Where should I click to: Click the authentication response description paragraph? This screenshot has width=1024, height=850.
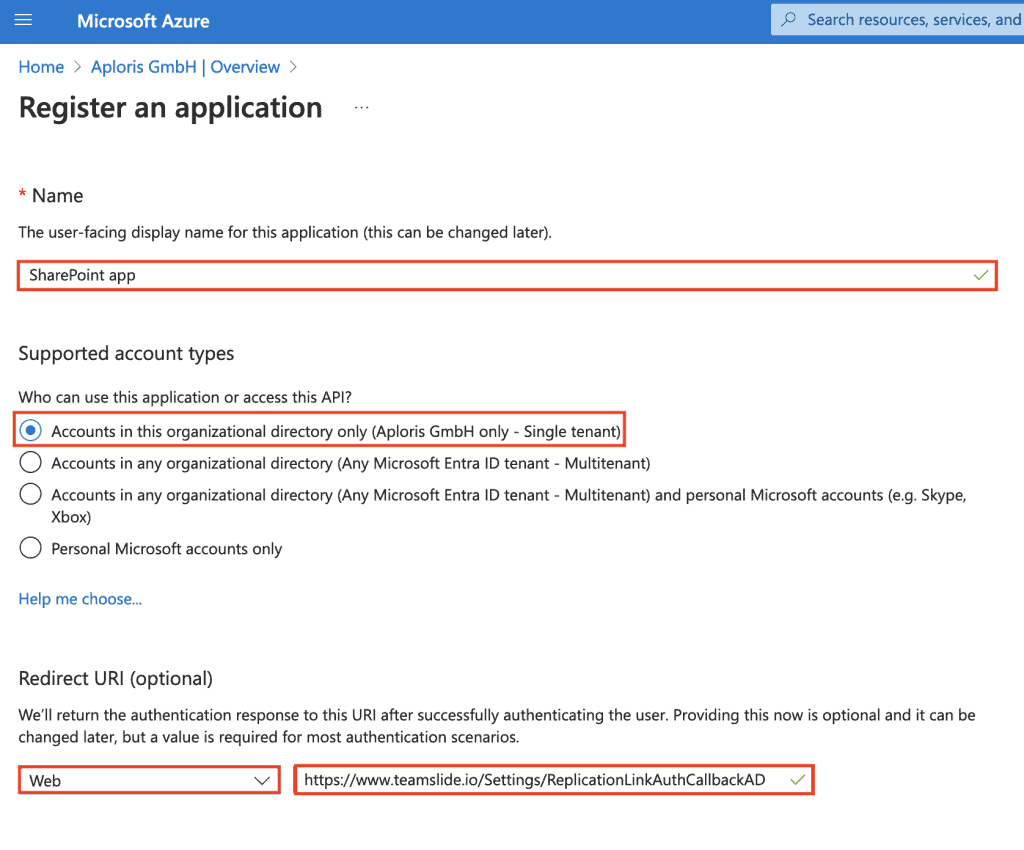(x=496, y=726)
